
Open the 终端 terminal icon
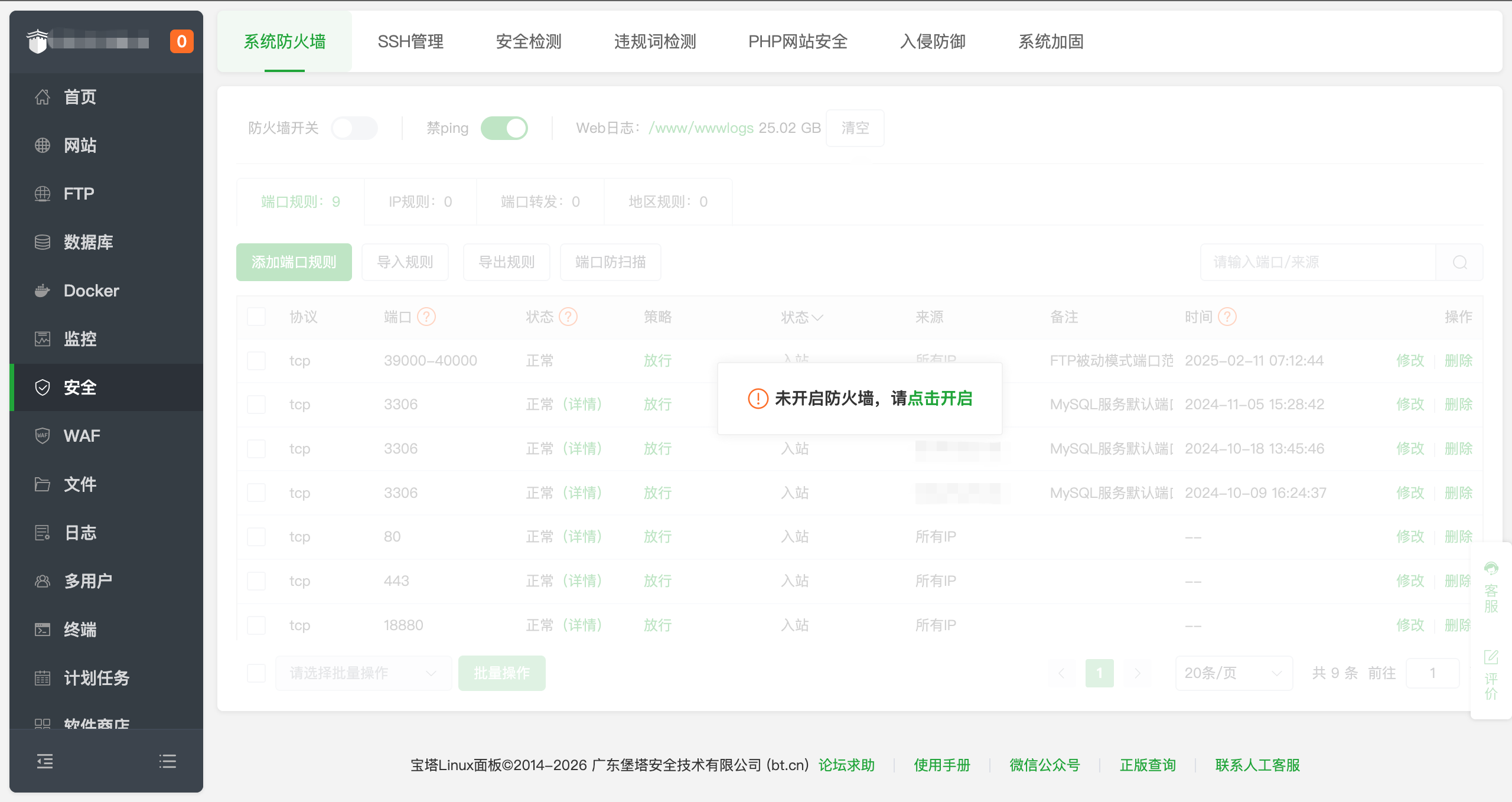pos(43,630)
